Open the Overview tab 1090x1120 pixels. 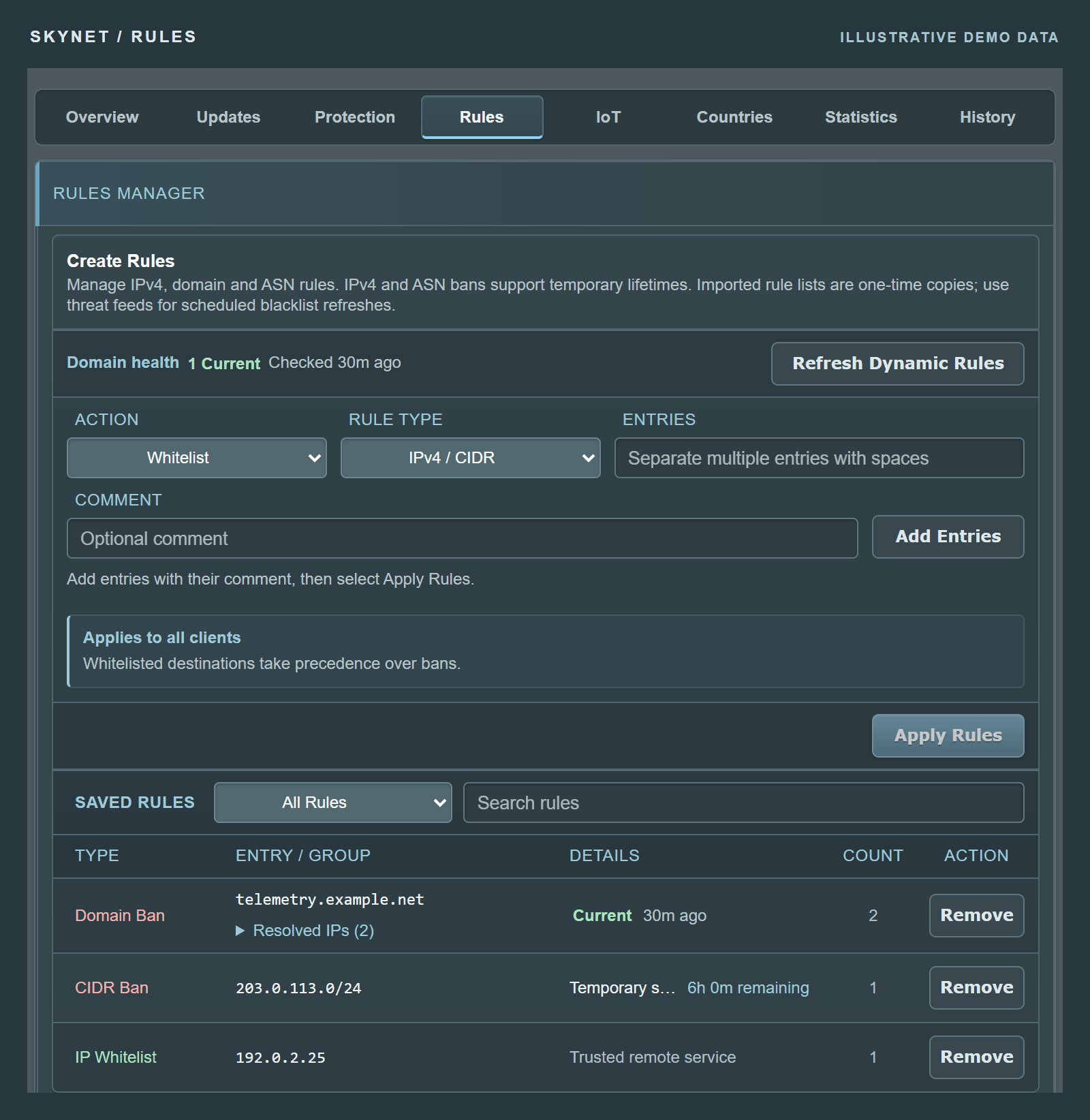click(x=102, y=117)
